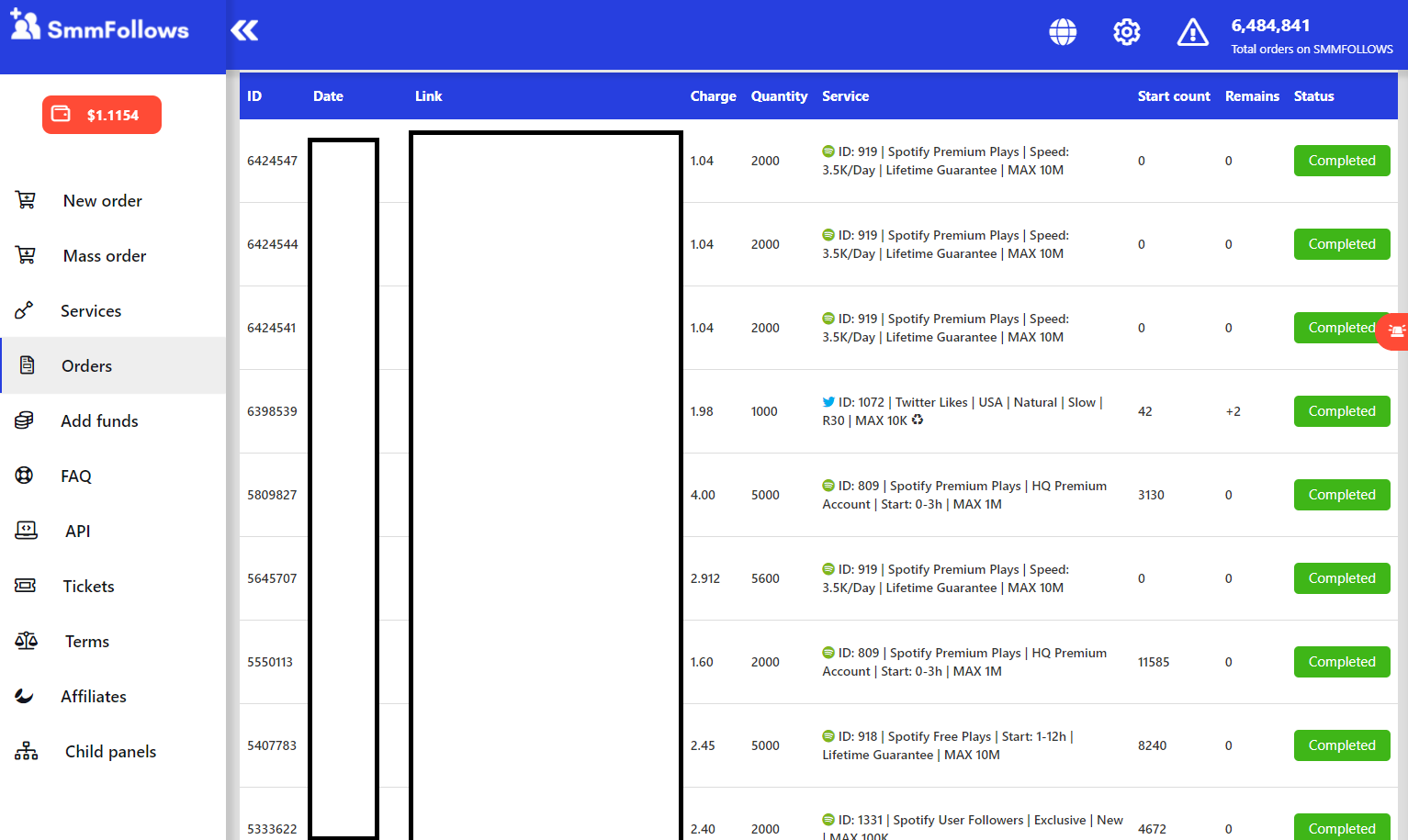Select Orders in the sidebar

point(113,365)
